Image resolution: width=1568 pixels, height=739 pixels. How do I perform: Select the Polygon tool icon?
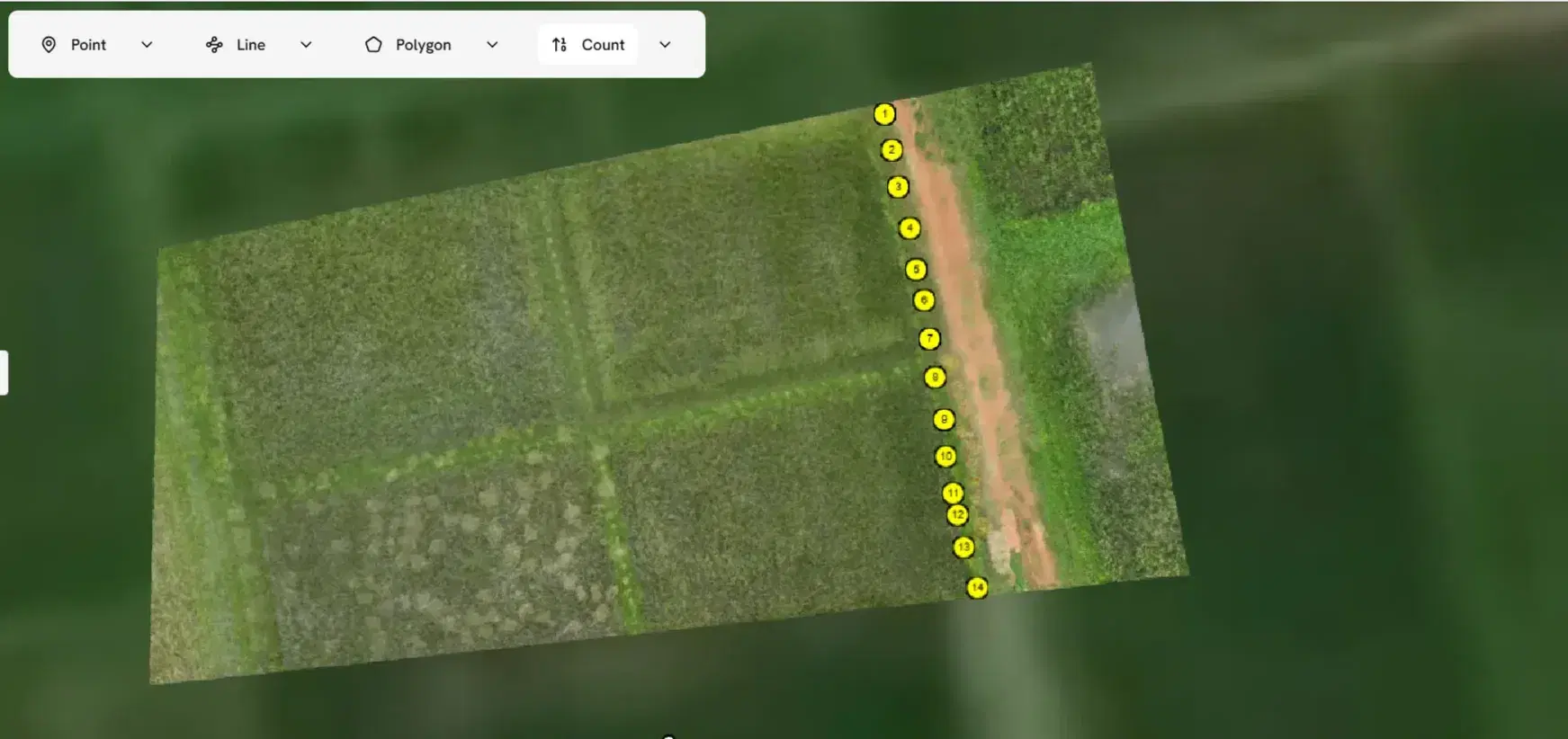tap(373, 44)
